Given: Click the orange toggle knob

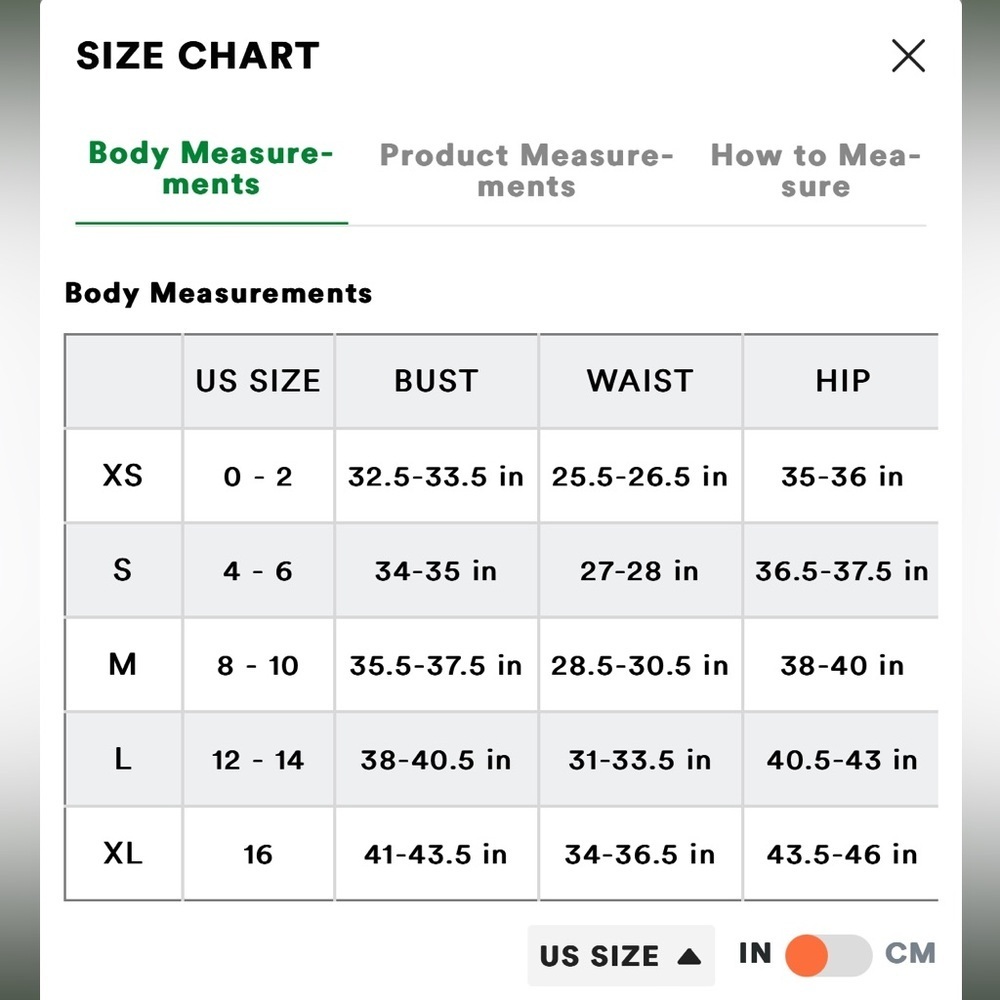Looking at the screenshot, I should (x=806, y=955).
